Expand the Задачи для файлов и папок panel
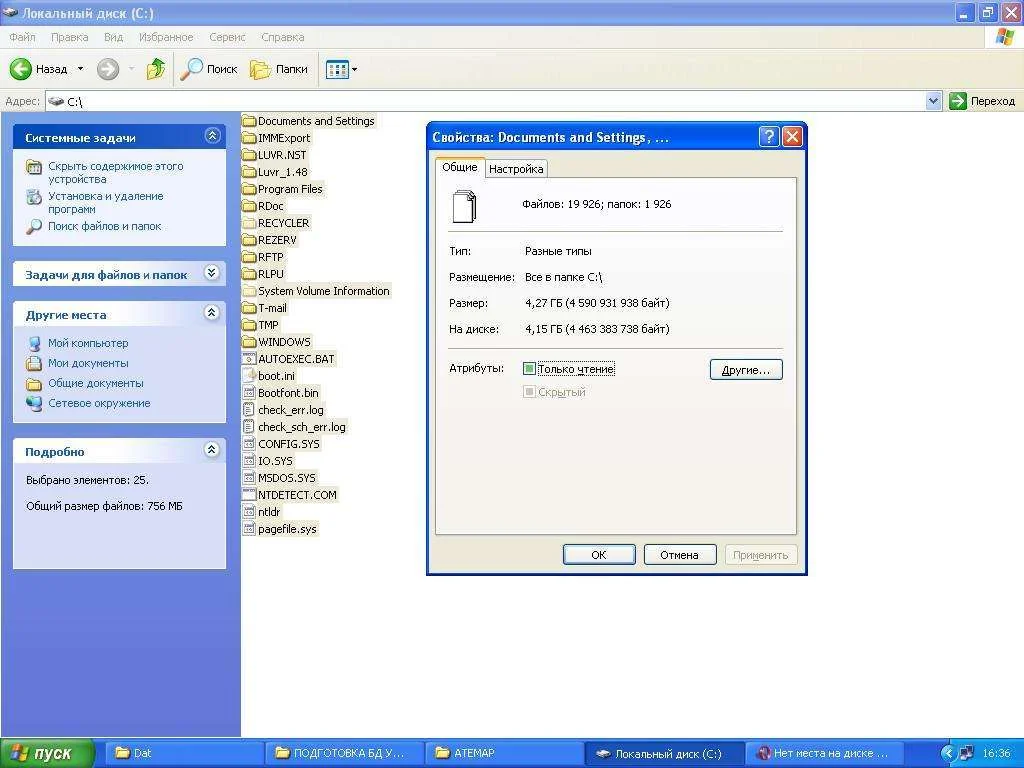Viewport: 1024px width, 768px height. pos(212,273)
